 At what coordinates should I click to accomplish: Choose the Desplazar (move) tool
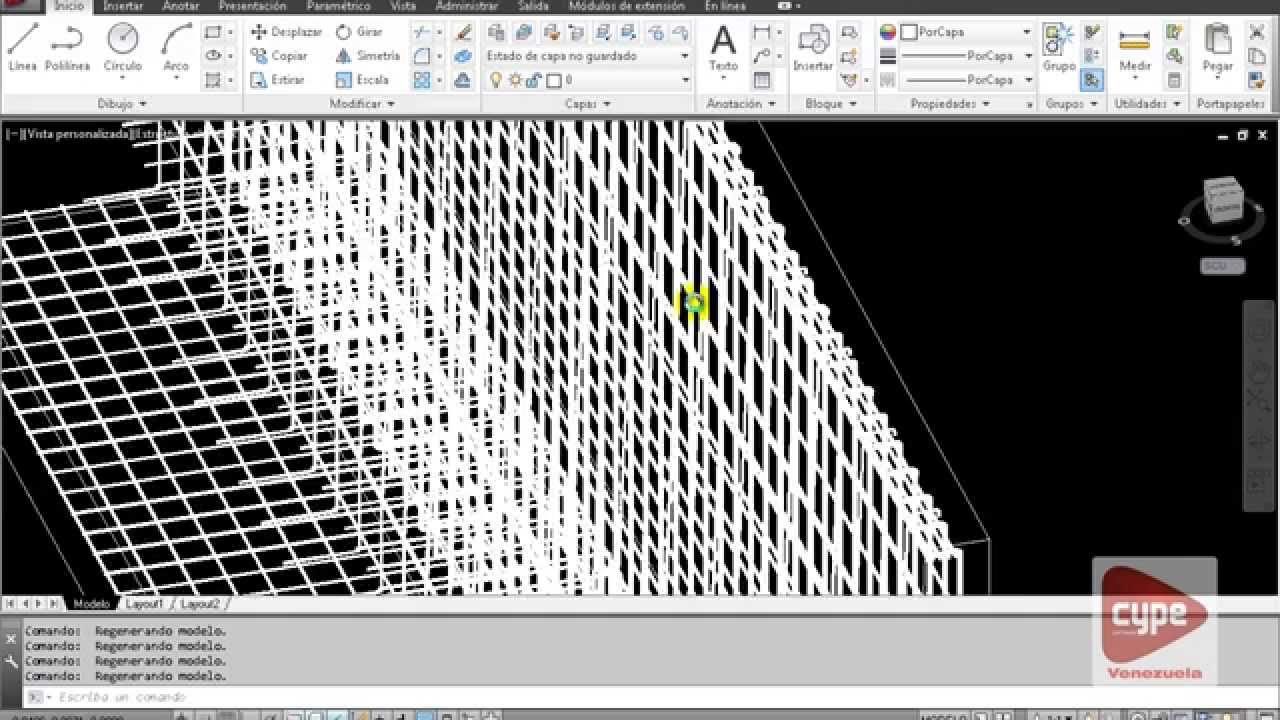(286, 32)
